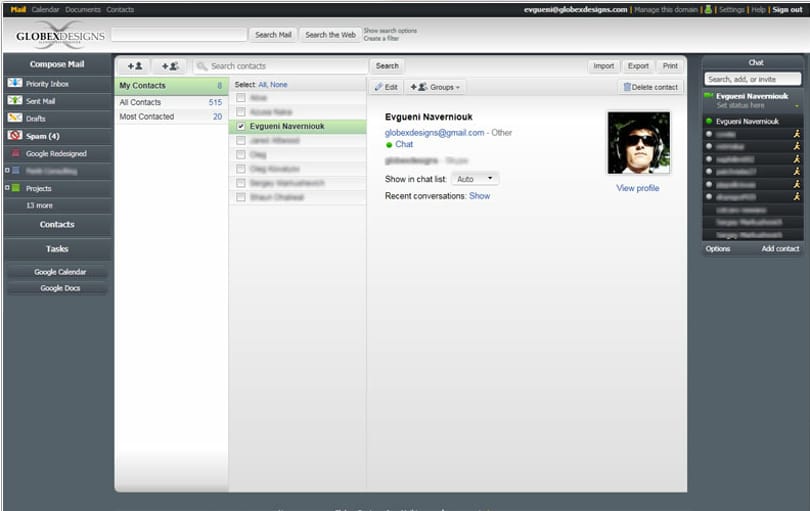Click the Print button
The height and width of the screenshot is (511, 810).
[670, 66]
